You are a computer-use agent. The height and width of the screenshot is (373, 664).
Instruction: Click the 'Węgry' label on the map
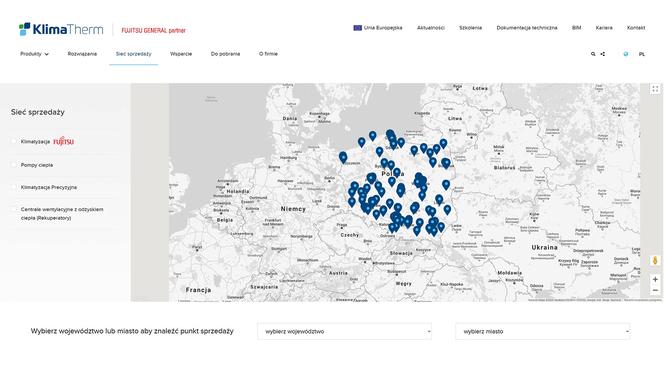click(404, 284)
